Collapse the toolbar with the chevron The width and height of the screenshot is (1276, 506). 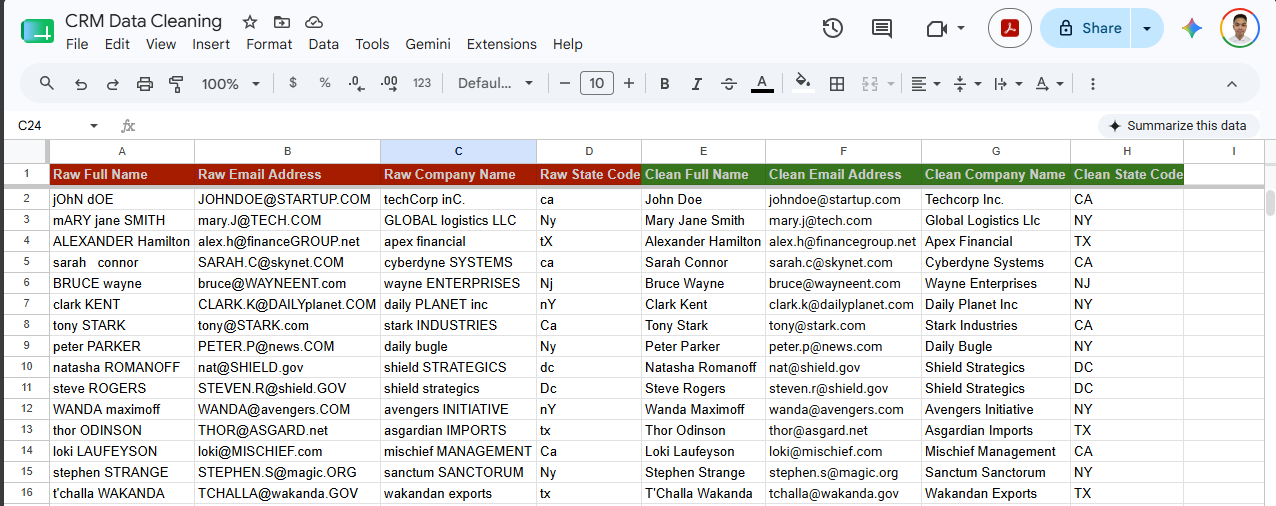click(1232, 83)
